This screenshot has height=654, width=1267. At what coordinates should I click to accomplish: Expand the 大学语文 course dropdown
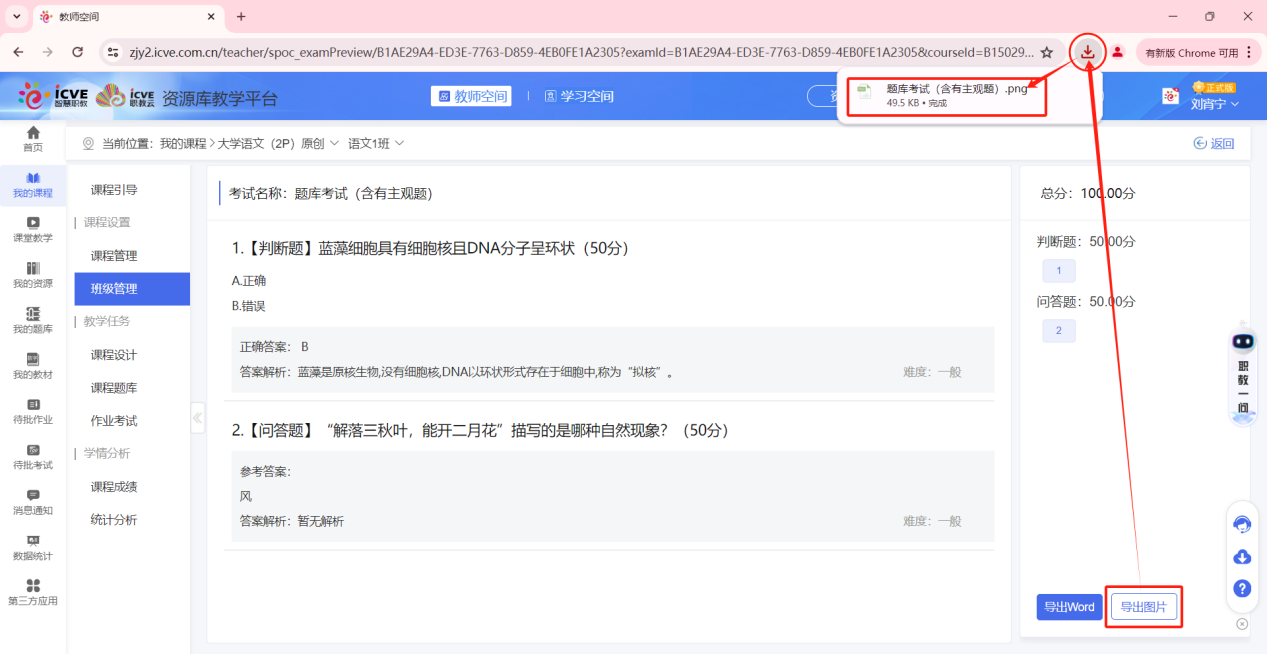point(278,144)
